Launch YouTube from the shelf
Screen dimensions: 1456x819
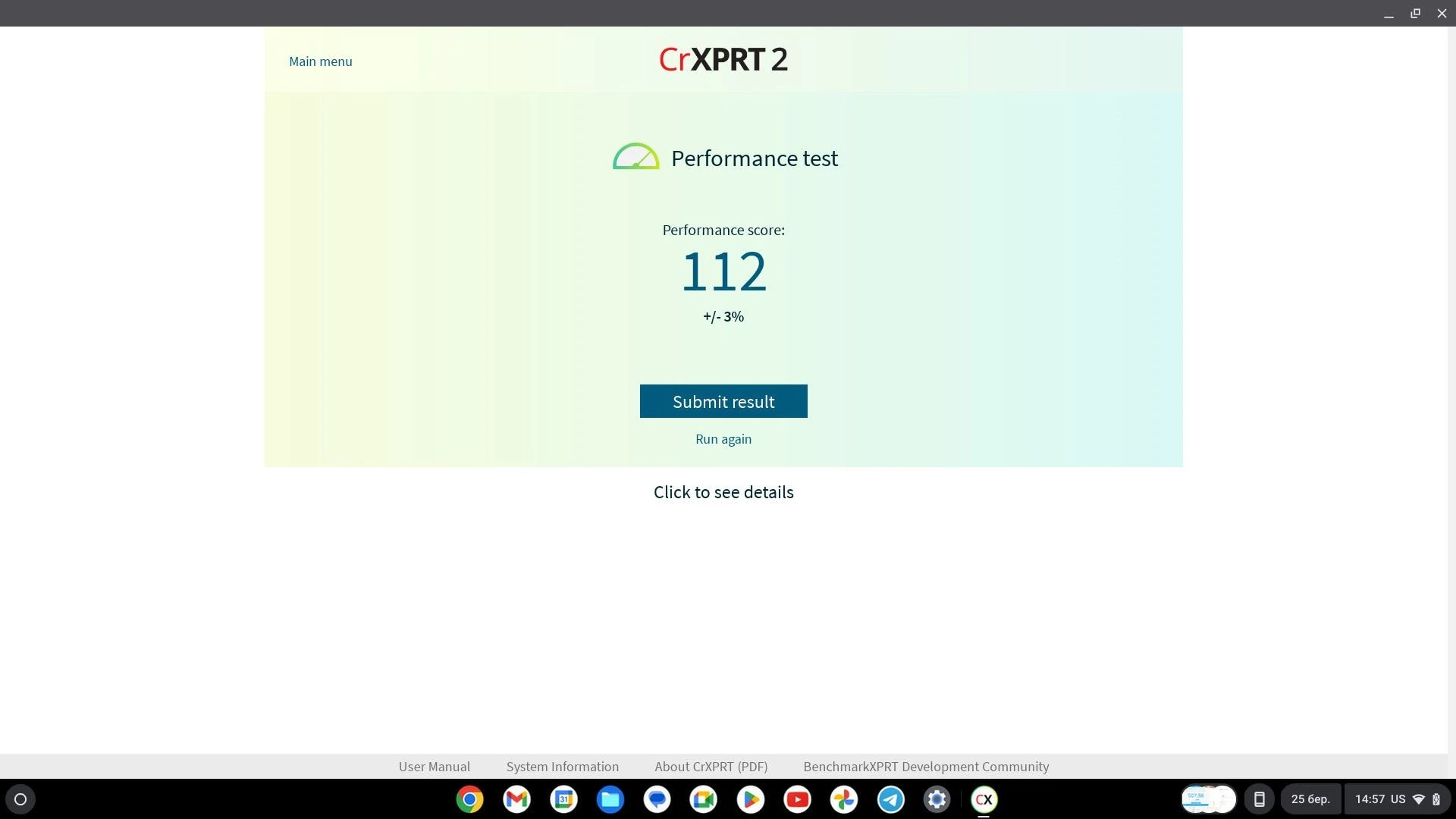click(x=797, y=799)
